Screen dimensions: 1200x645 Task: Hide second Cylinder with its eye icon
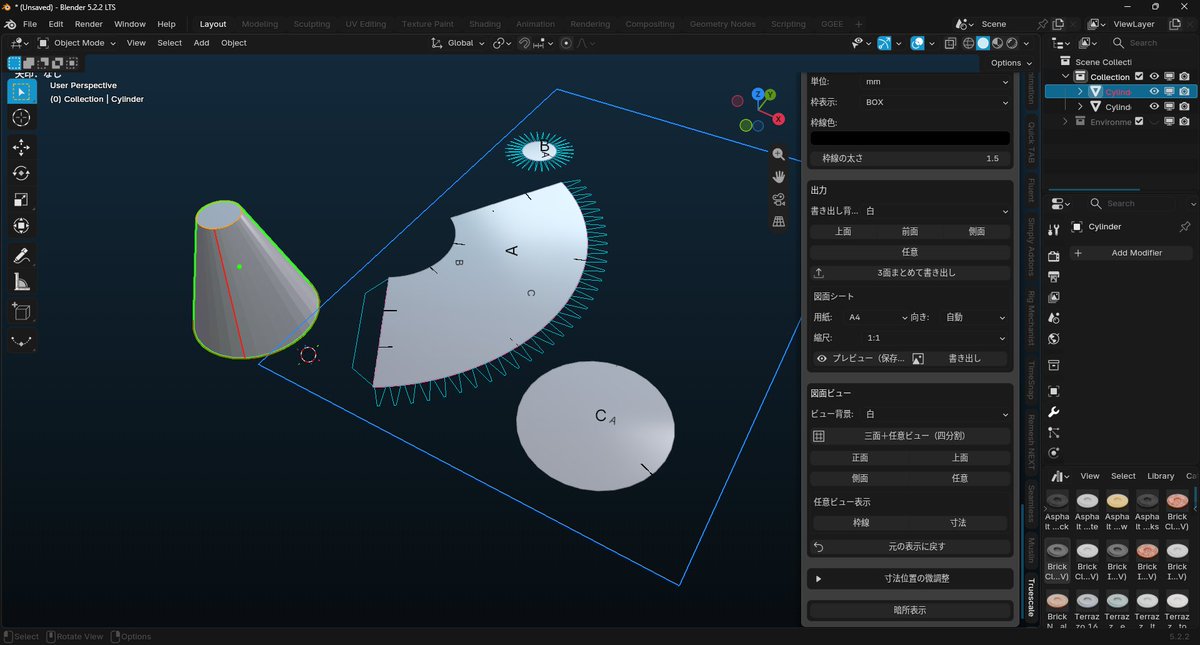tap(1154, 106)
